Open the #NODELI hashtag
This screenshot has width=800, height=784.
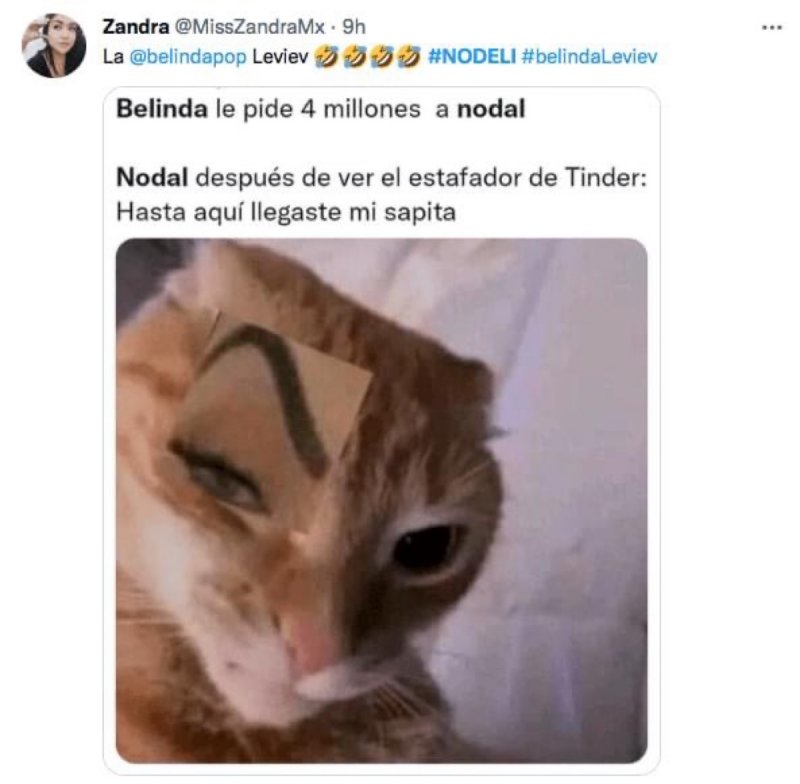[x=472, y=56]
